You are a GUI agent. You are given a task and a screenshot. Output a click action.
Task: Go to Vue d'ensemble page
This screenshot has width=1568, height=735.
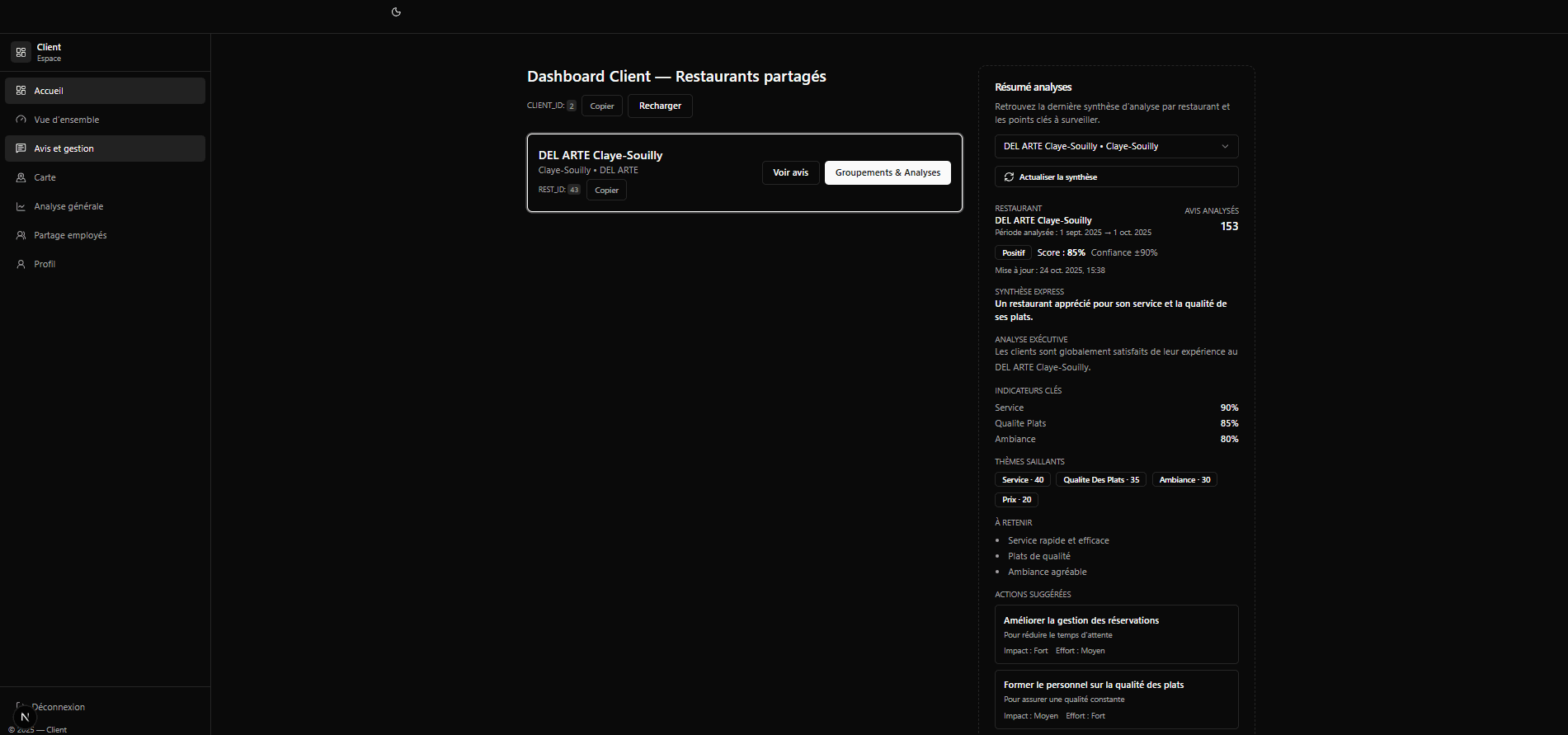67,120
